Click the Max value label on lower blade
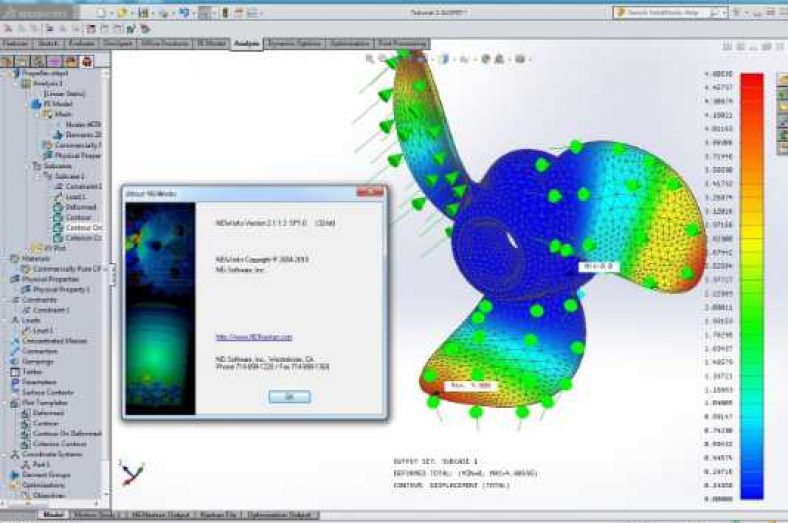Image resolution: width=788 pixels, height=523 pixels. [x=470, y=385]
